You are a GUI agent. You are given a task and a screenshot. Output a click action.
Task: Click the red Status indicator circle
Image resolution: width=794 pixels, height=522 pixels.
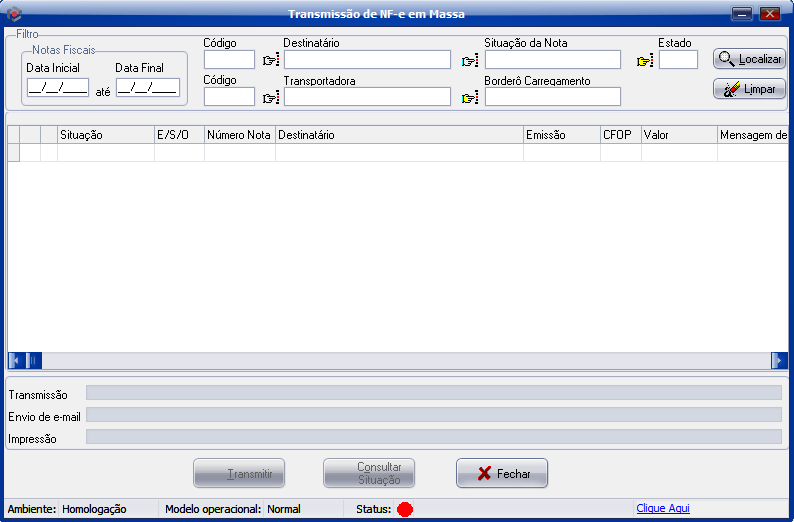pyautogui.click(x=405, y=509)
